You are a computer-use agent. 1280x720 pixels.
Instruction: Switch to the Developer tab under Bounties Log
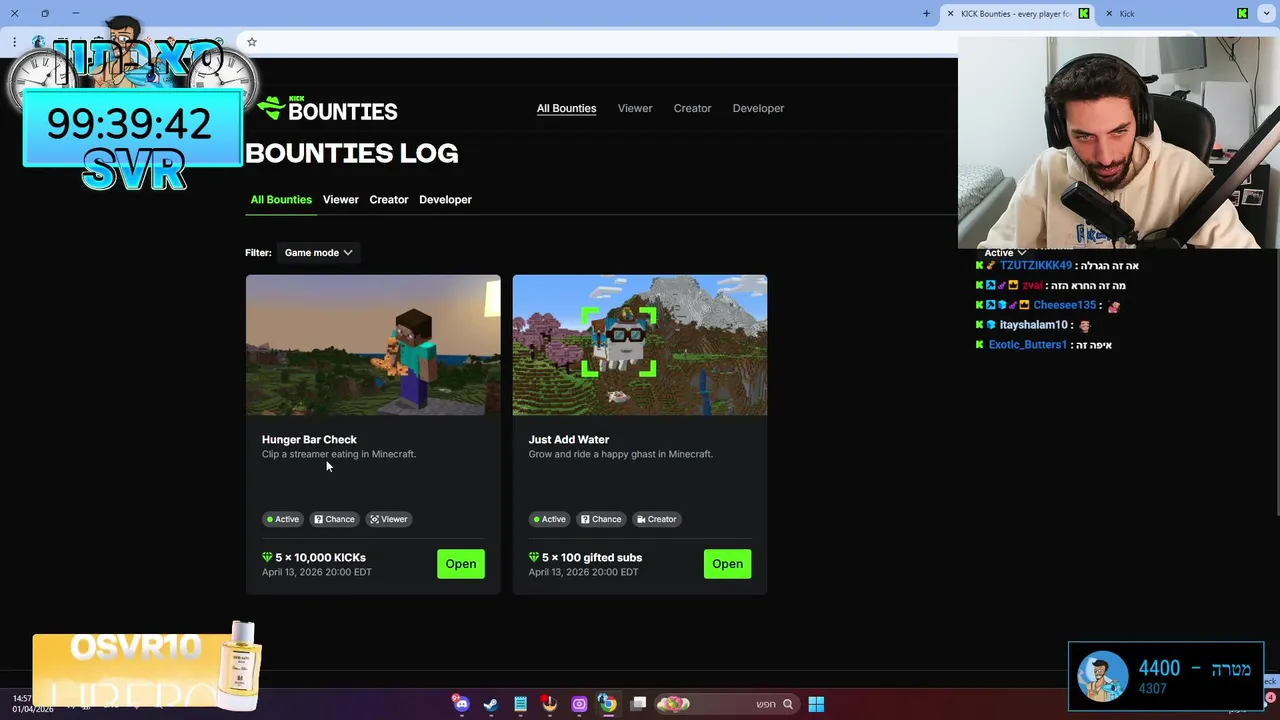point(445,199)
